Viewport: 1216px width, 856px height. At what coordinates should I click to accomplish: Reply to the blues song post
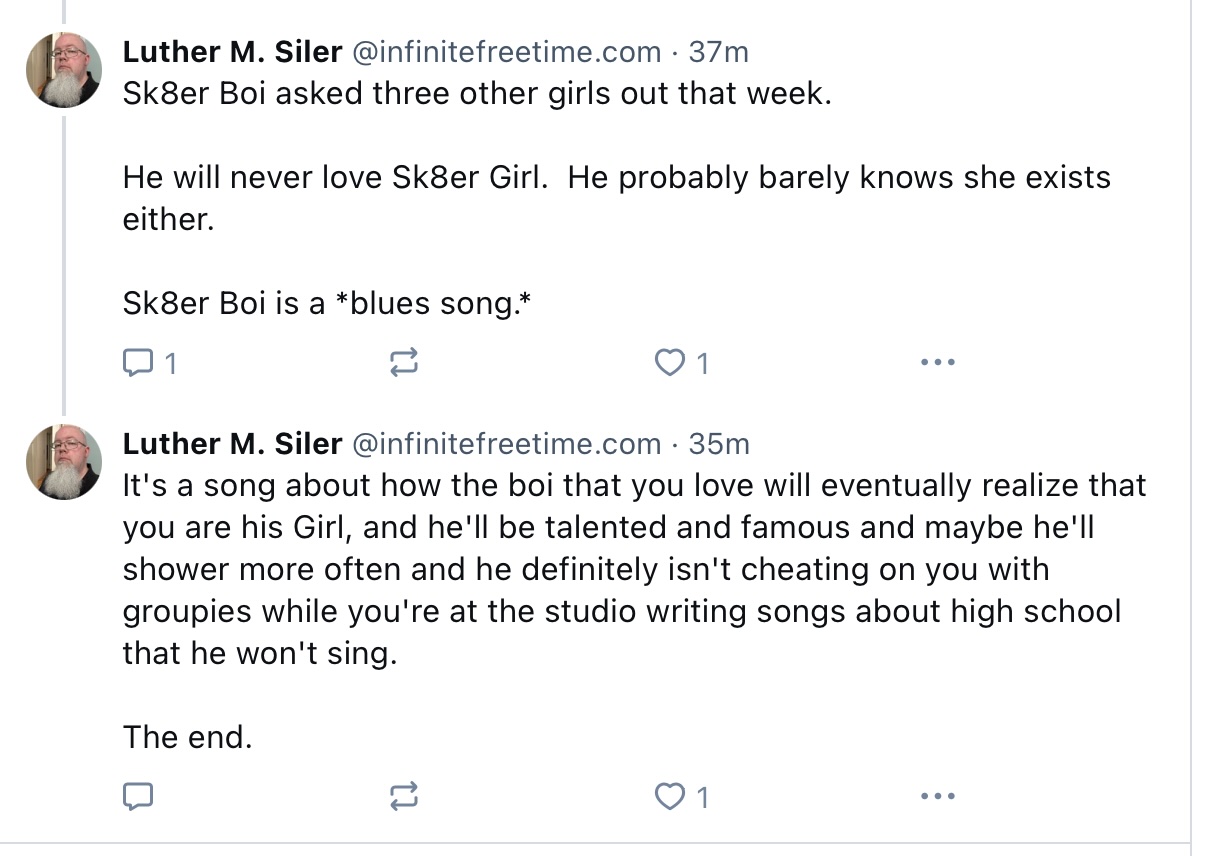[137, 364]
